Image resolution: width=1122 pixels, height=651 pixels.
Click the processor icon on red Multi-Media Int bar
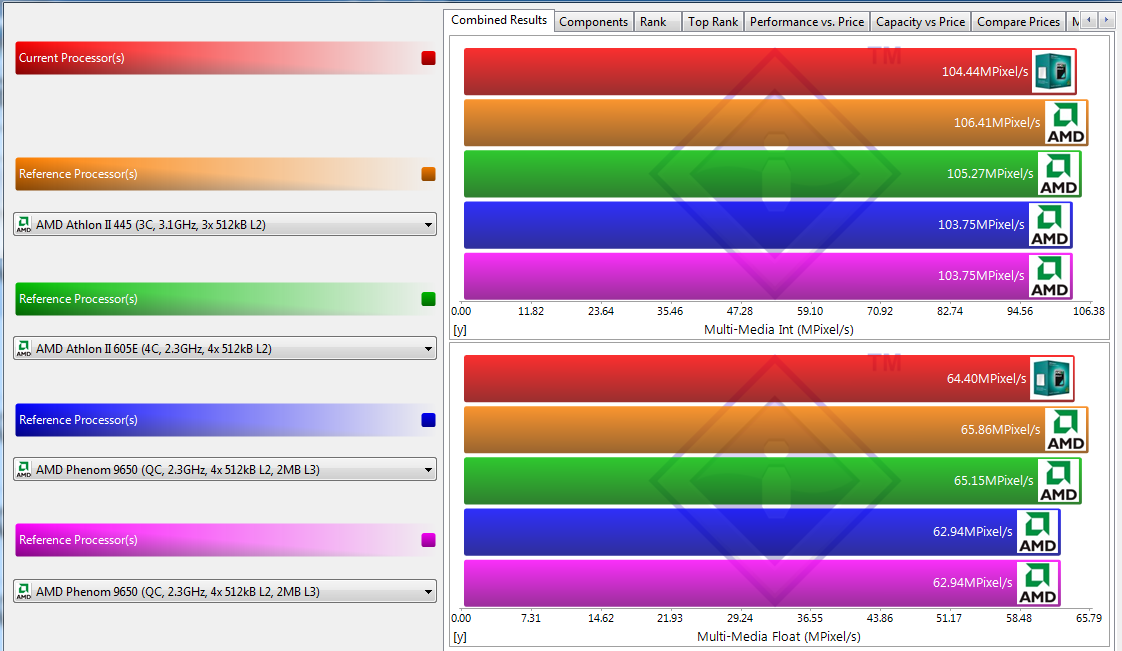coord(1053,72)
